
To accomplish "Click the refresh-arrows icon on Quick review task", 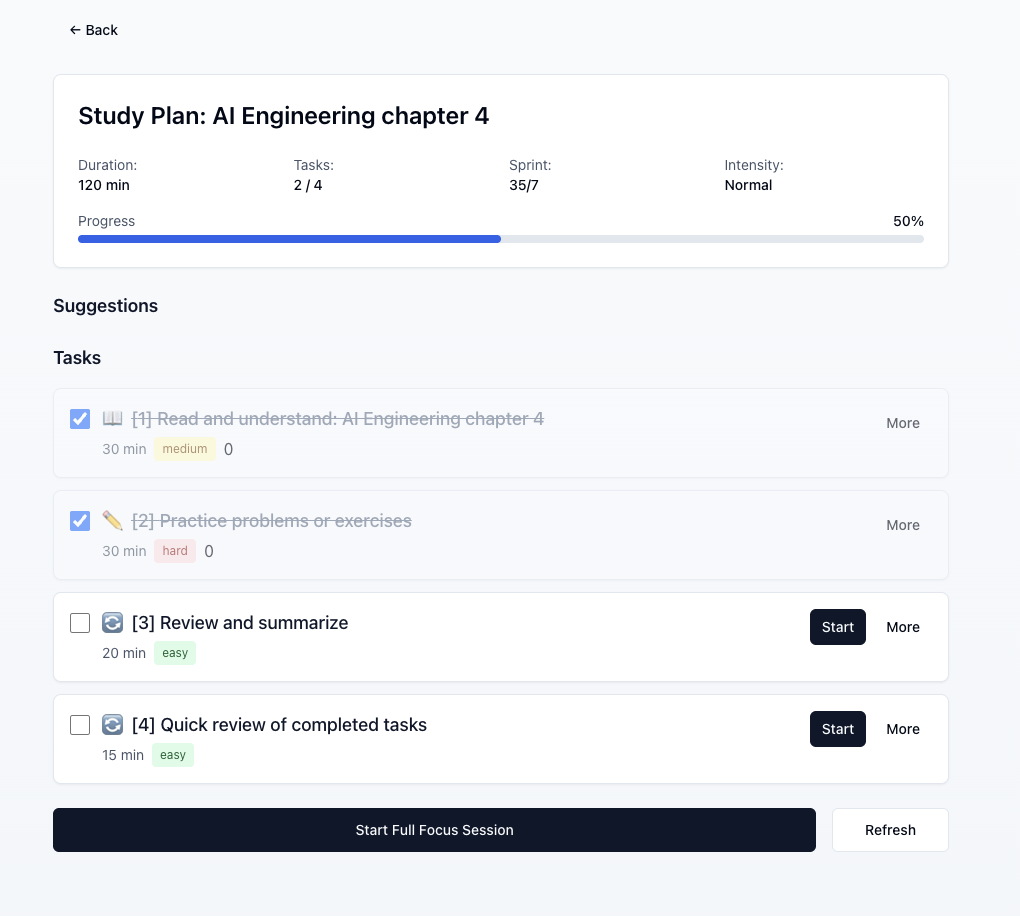I will 112,725.
